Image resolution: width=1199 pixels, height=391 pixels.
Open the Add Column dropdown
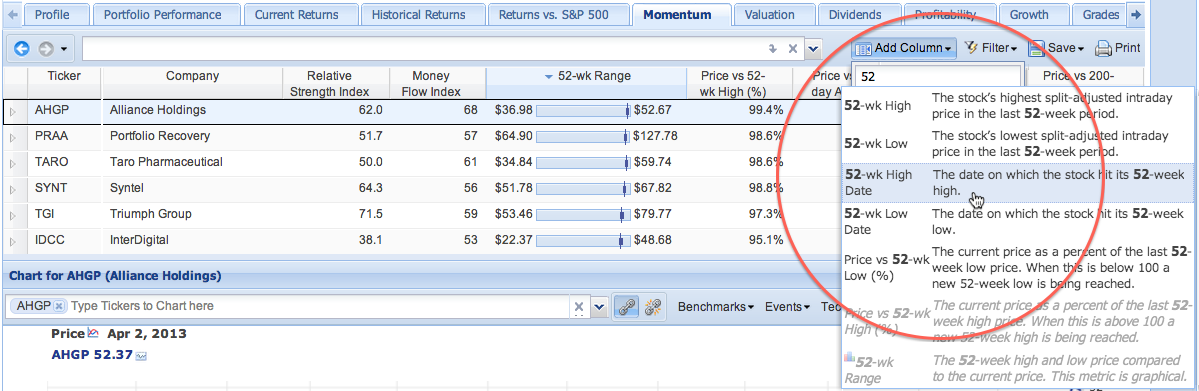[905, 48]
